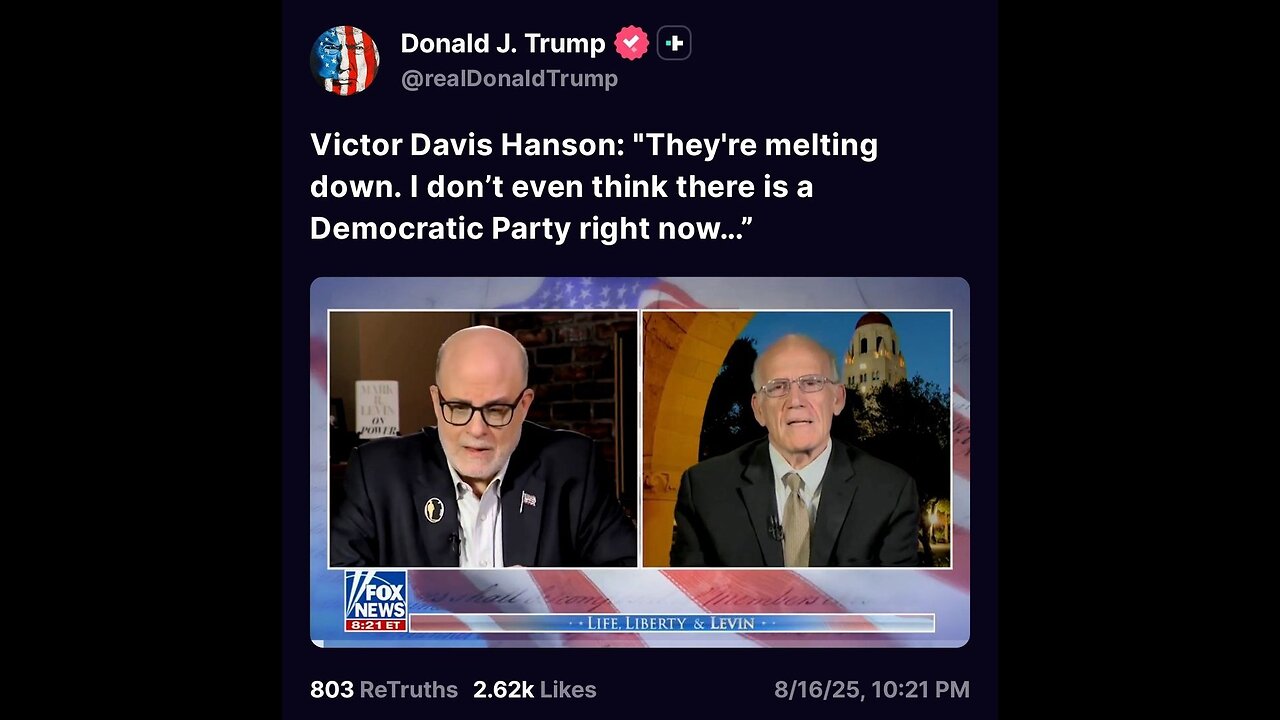Click the 8:21 ET time badge

(x=376, y=625)
